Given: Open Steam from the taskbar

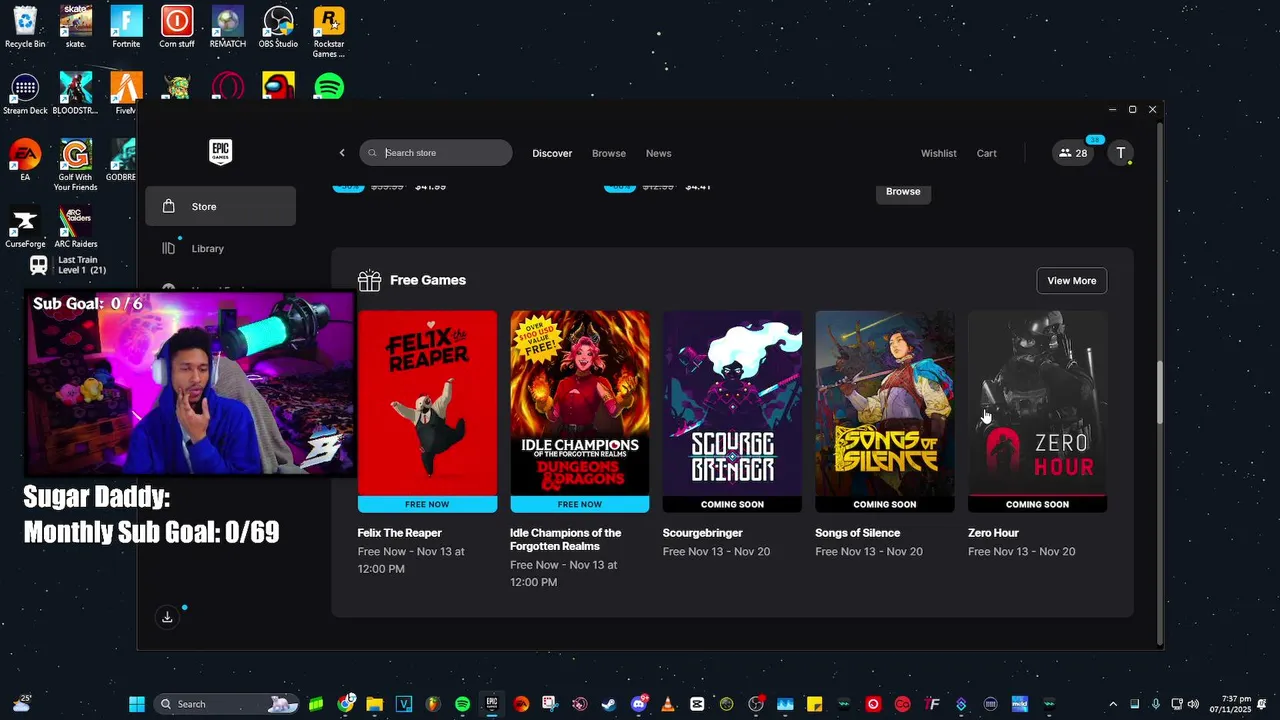Looking at the screenshot, I should 608,704.
